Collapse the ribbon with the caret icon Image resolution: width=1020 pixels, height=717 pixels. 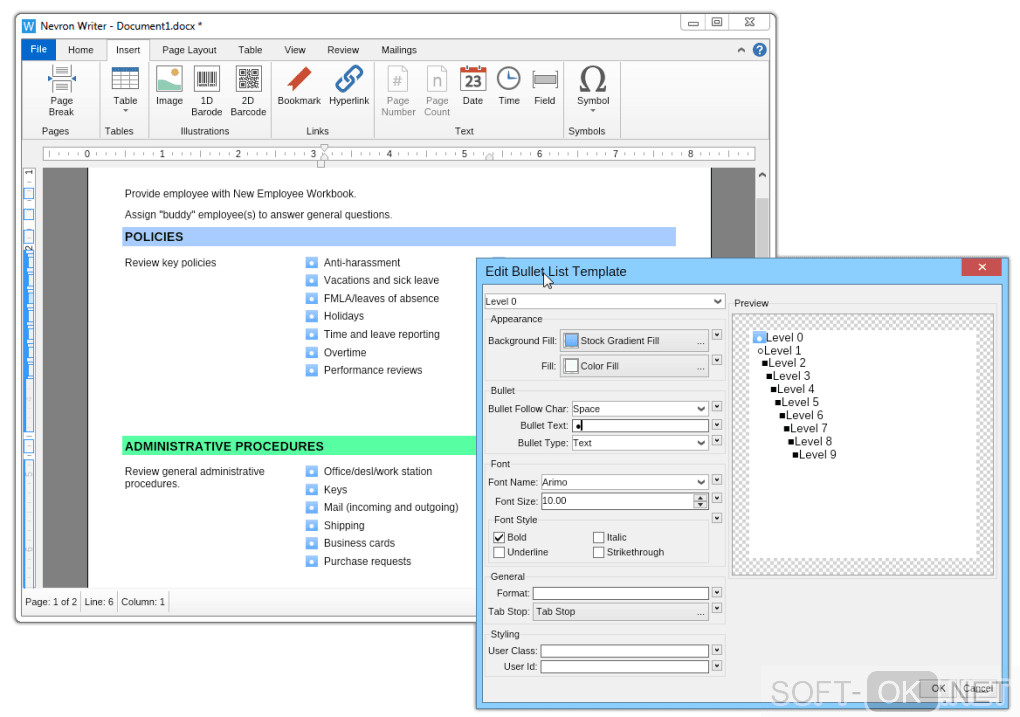[x=741, y=50]
